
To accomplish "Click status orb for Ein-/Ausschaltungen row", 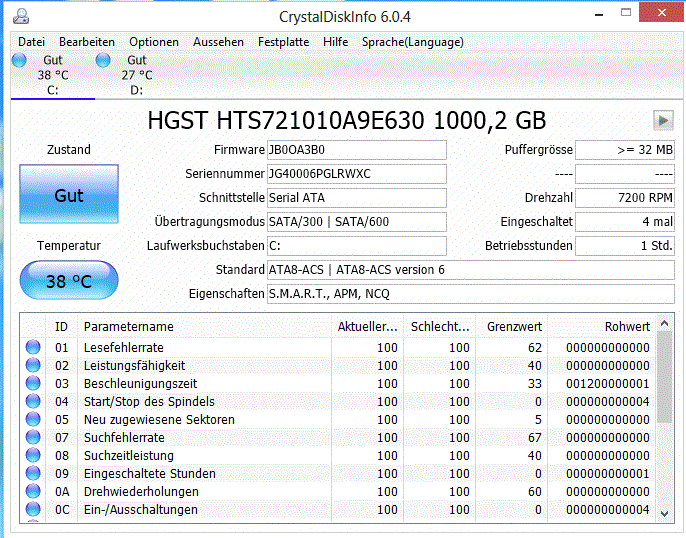I will pos(33,509).
